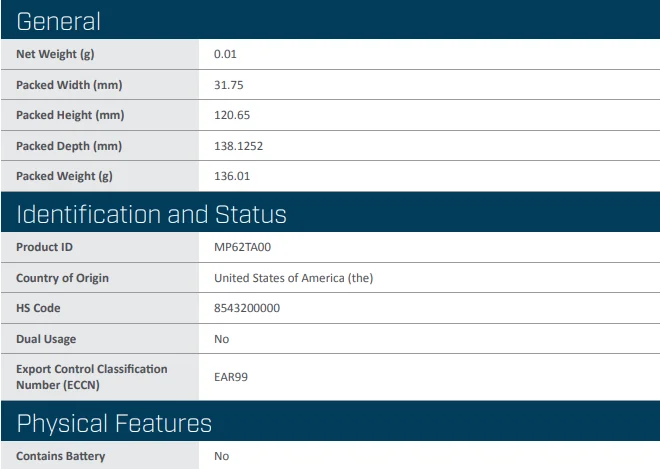Select the 'Packed Weight (g)' label

pyautogui.click(x=64, y=176)
